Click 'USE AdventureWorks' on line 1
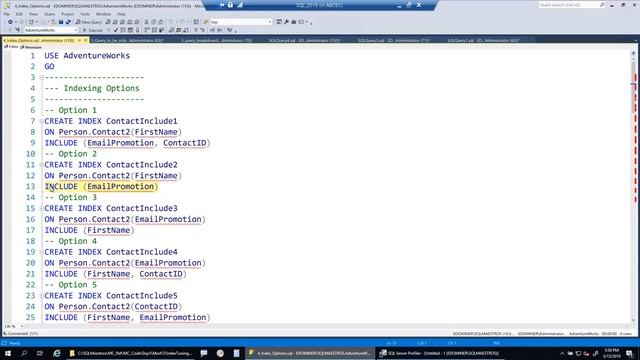 (x=87, y=56)
